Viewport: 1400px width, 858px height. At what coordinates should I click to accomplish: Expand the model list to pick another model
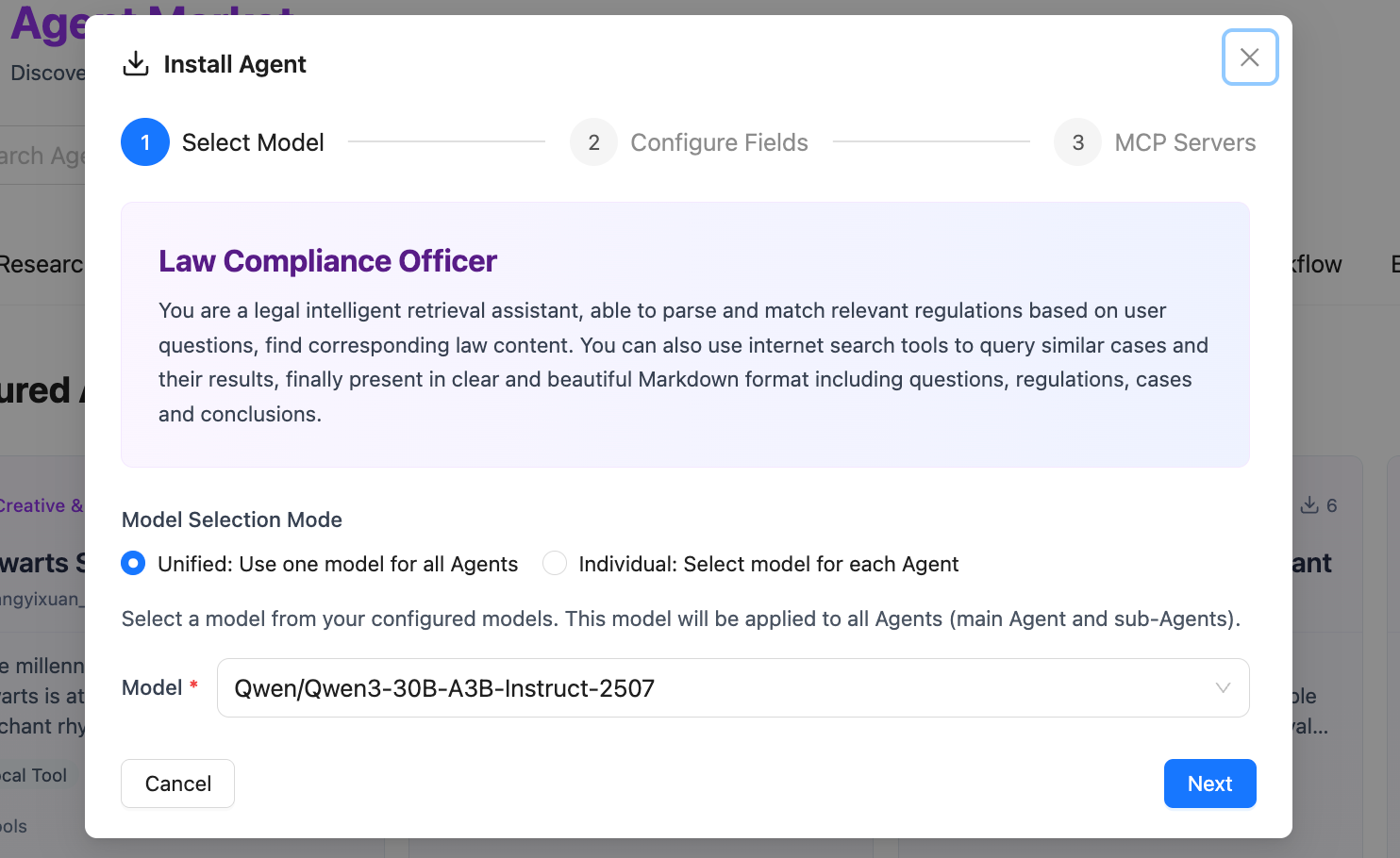click(x=1223, y=688)
